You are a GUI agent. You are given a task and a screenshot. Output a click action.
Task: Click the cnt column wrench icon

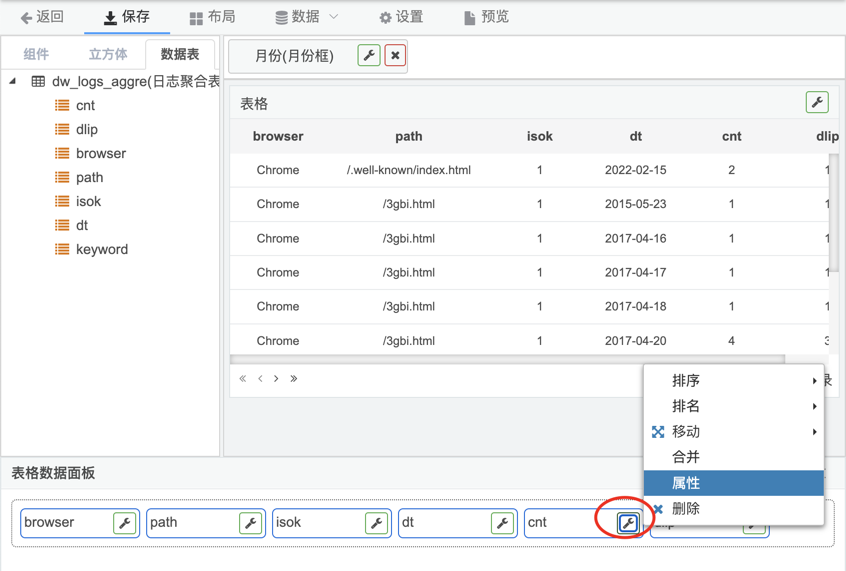click(628, 523)
